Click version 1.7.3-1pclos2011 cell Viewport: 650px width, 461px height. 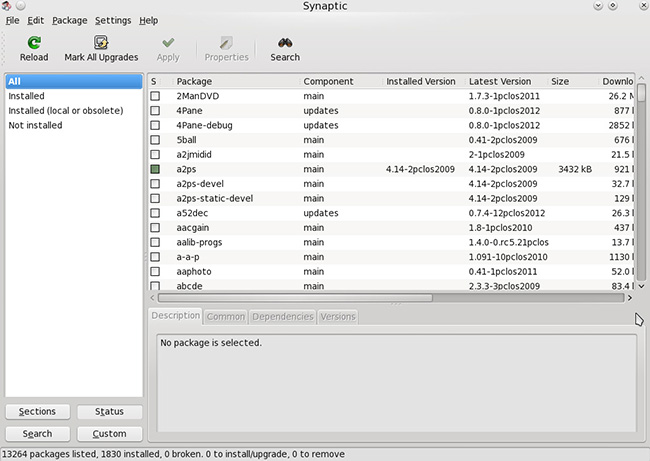point(504,96)
